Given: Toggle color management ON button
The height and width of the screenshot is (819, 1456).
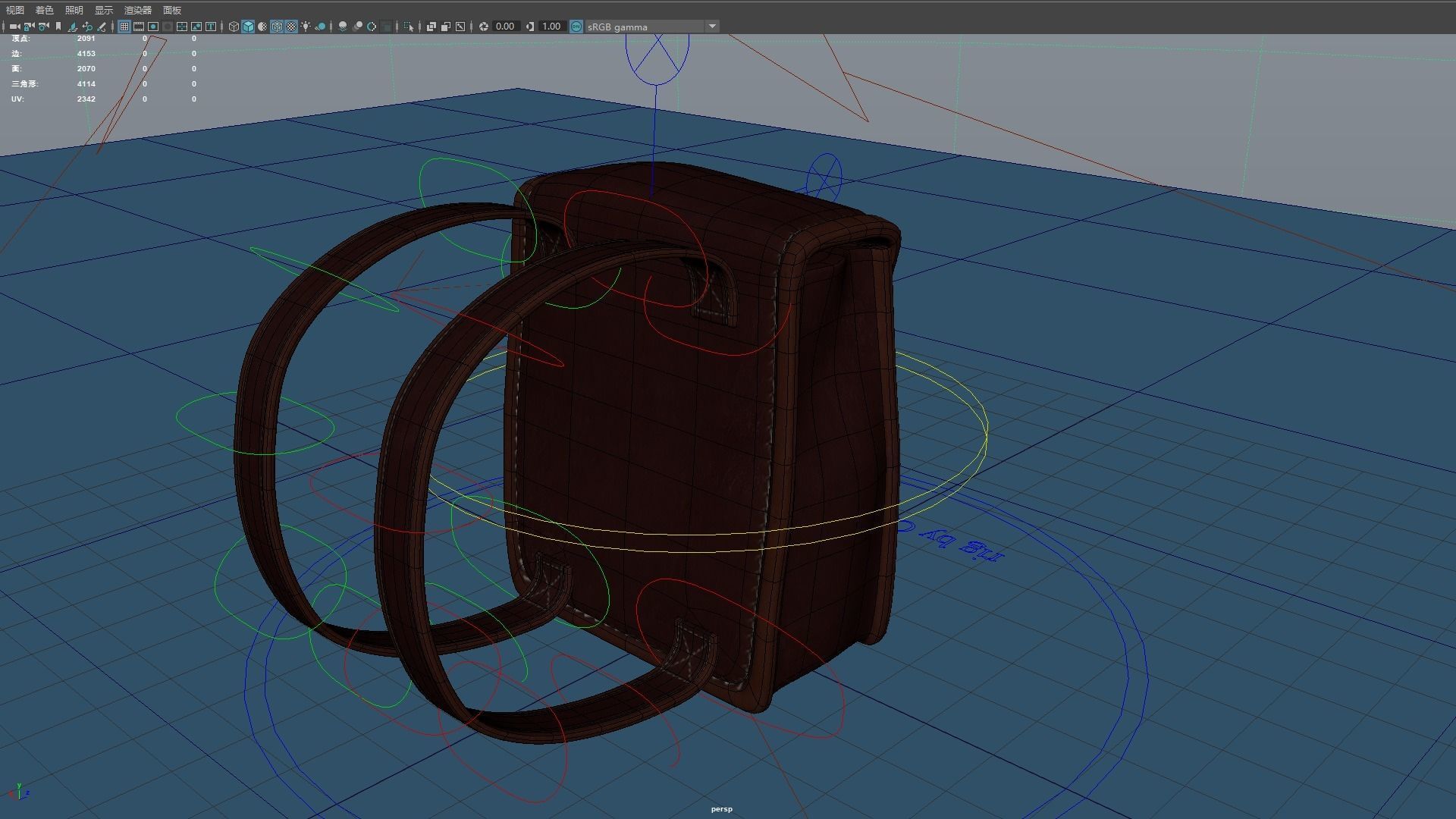Looking at the screenshot, I should (x=576, y=27).
